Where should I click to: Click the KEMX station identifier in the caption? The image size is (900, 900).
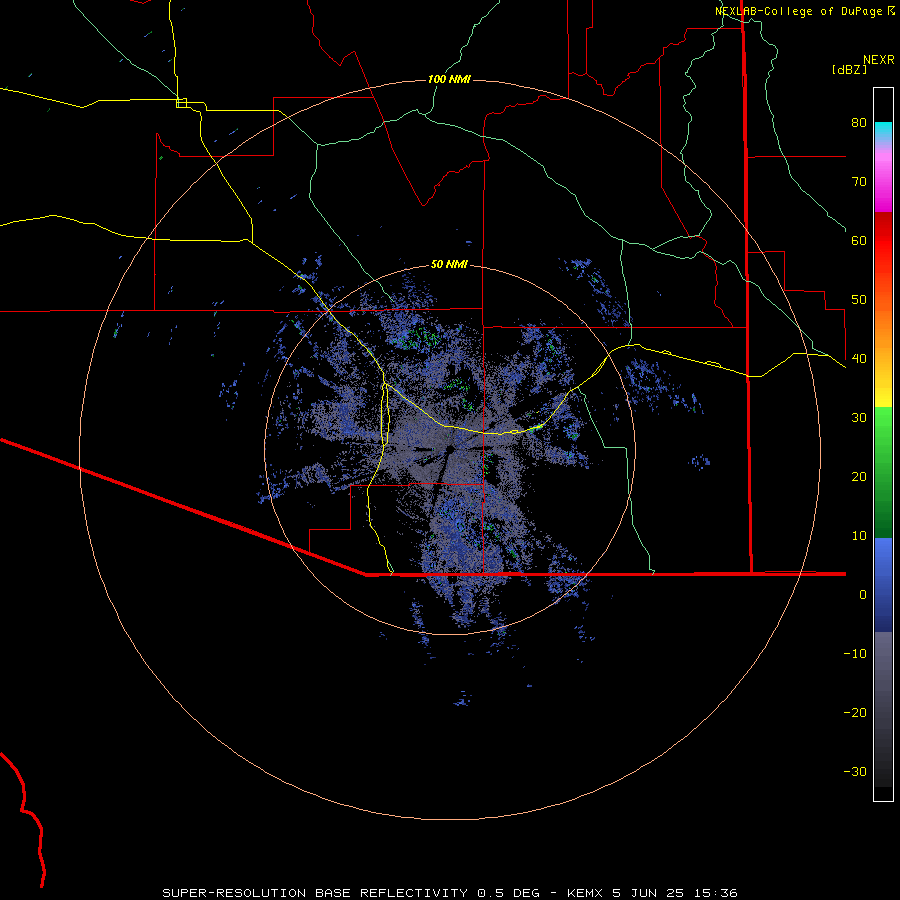tap(584, 893)
